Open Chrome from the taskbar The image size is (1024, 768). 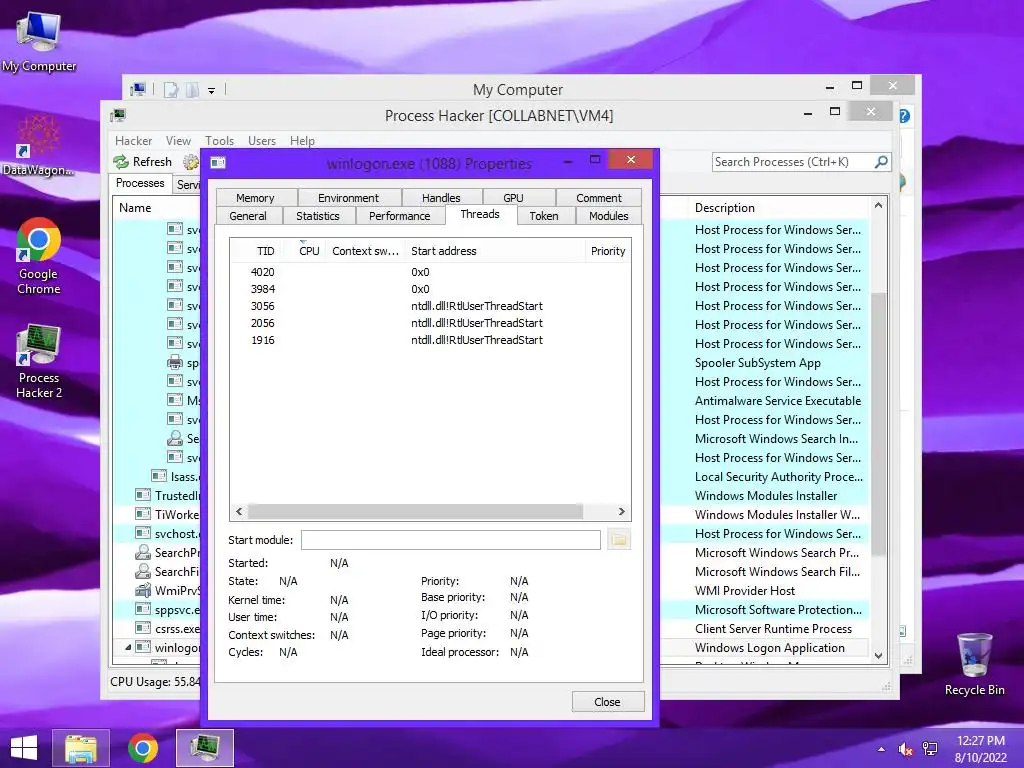pyautogui.click(x=142, y=748)
